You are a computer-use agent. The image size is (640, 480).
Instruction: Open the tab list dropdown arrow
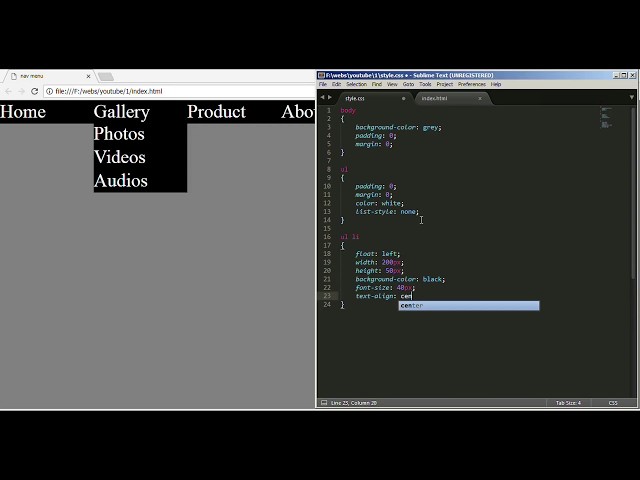pyautogui.click(x=631, y=97)
